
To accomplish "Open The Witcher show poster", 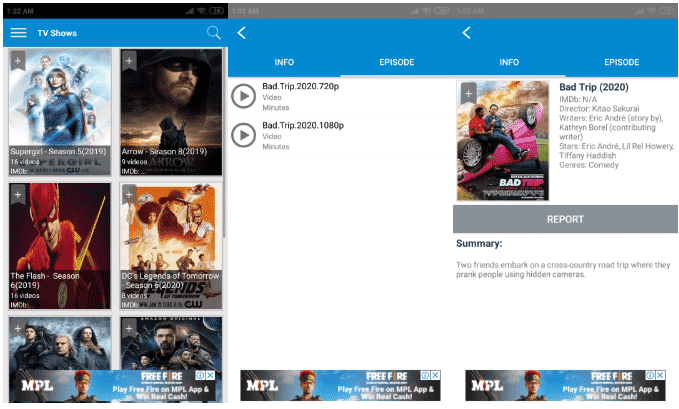I will click(60, 343).
